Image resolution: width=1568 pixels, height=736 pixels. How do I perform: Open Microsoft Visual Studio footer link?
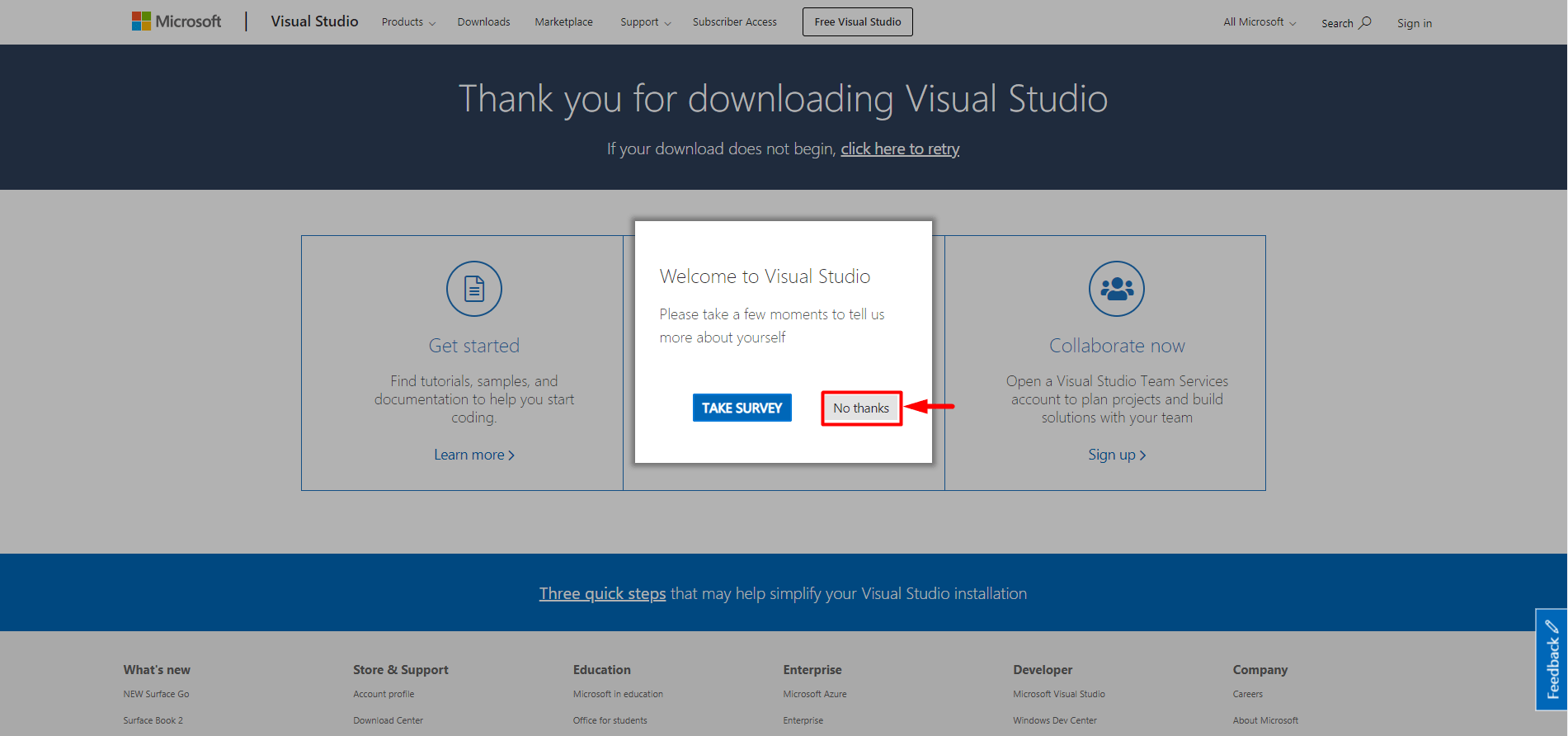(1059, 694)
